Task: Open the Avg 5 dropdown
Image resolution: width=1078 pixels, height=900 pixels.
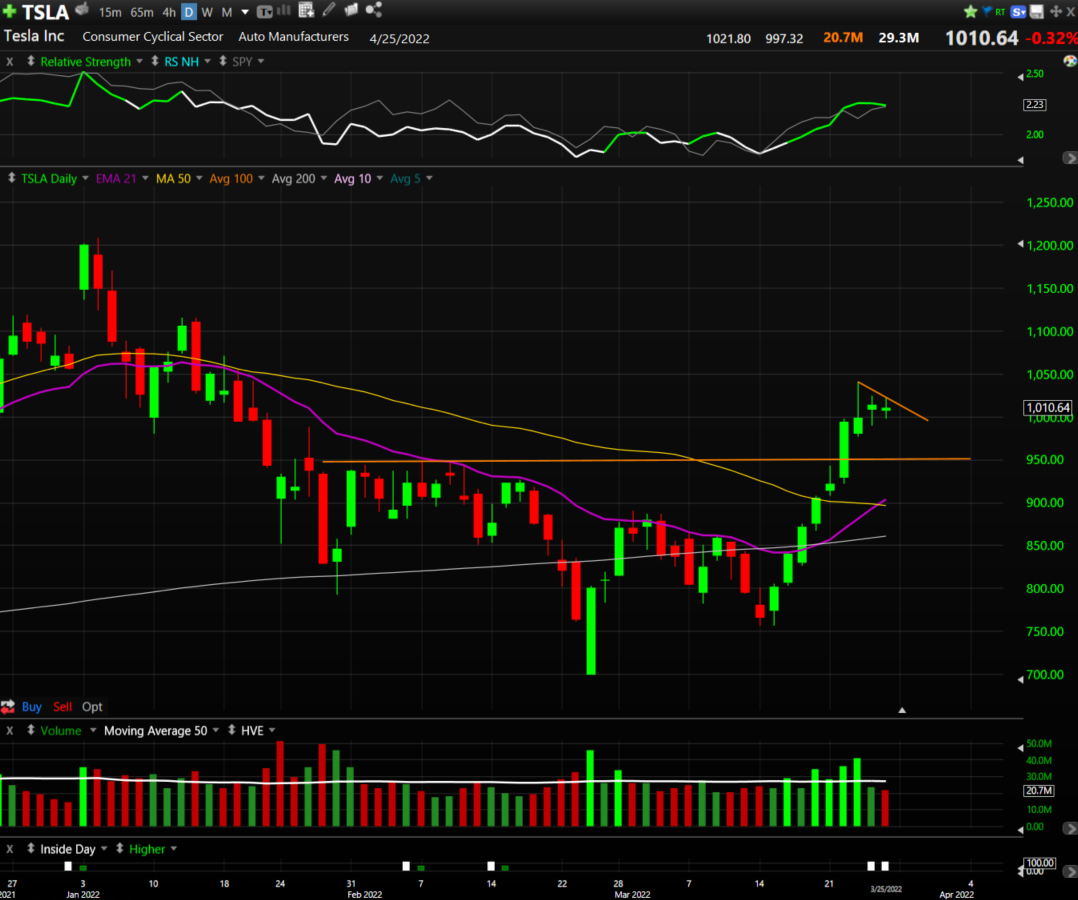Action: pos(430,178)
